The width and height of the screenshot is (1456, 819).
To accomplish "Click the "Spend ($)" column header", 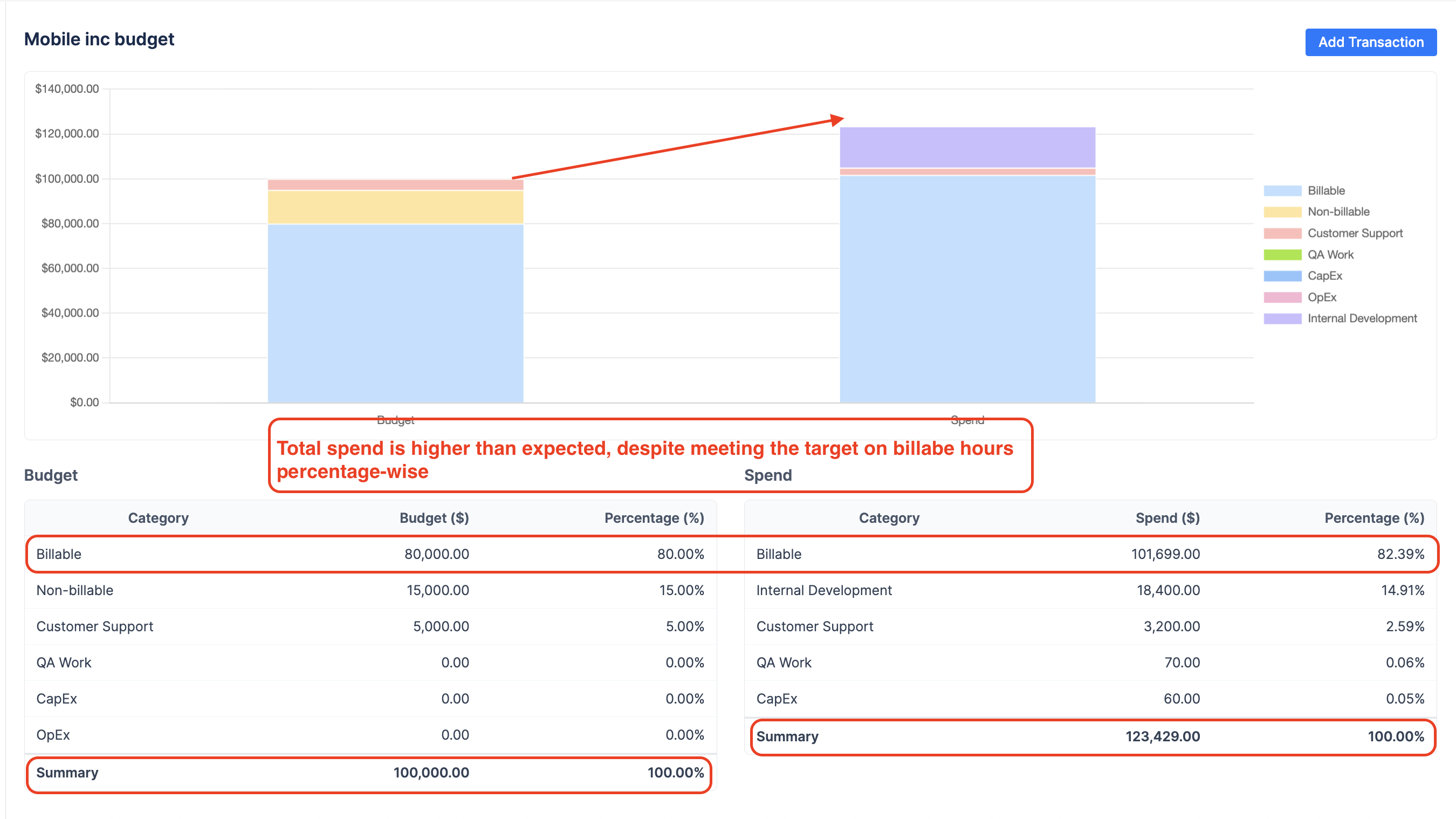I will pos(1167,518).
